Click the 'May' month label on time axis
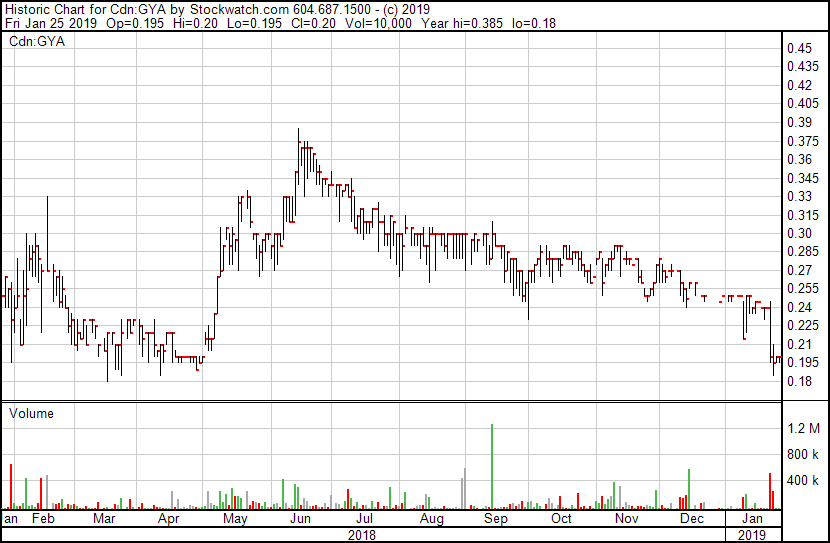The height and width of the screenshot is (543, 830). point(235,519)
